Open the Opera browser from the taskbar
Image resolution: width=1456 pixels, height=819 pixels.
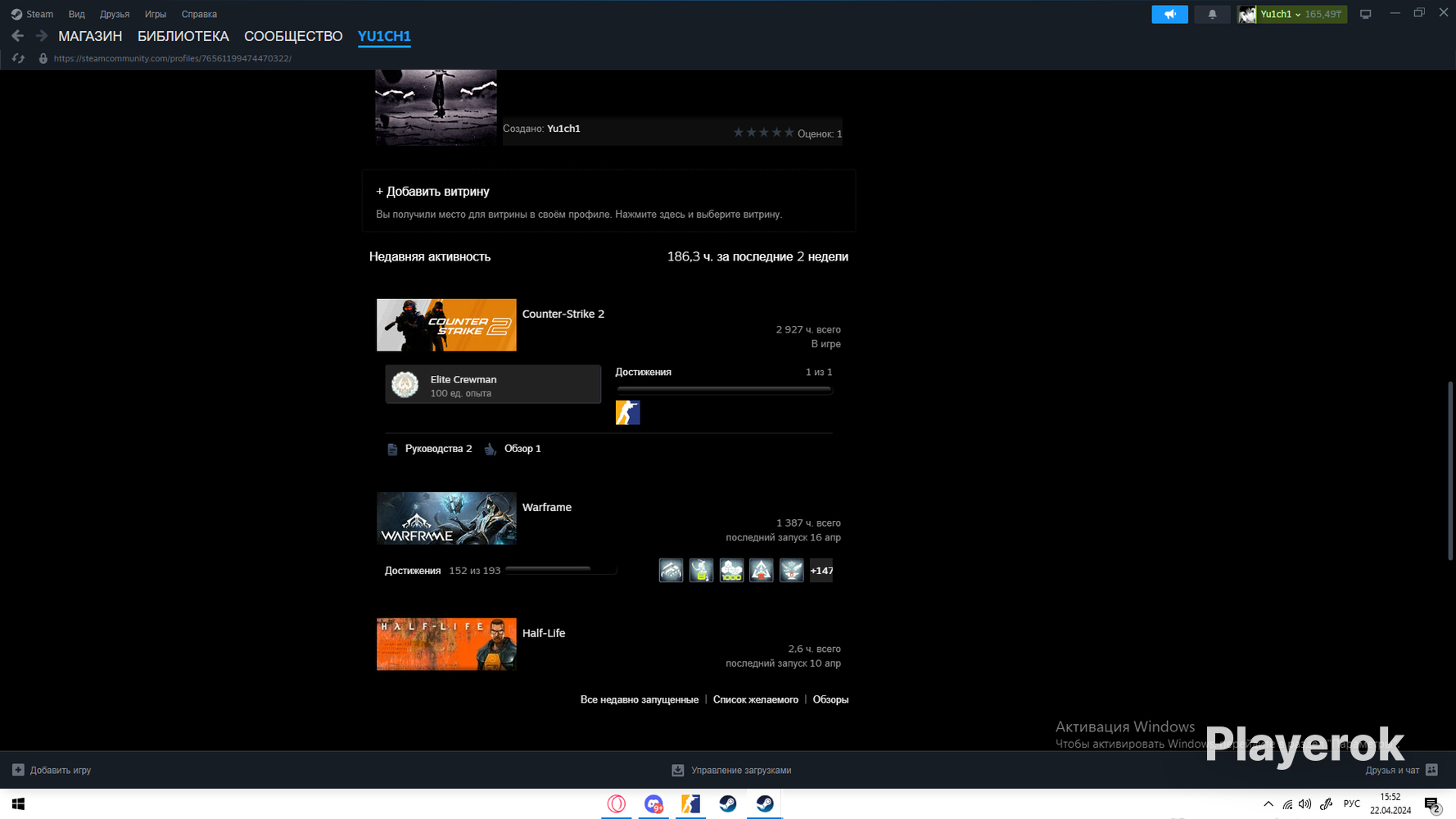pyautogui.click(x=617, y=804)
